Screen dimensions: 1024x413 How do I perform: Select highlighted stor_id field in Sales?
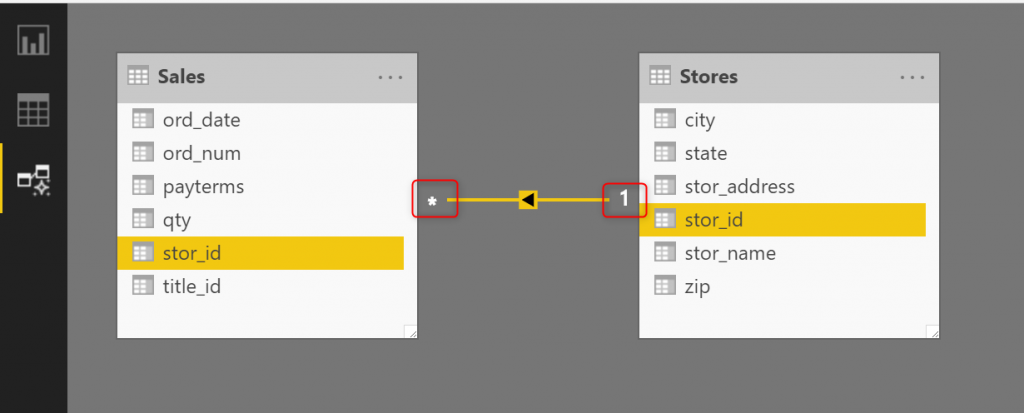[191, 253]
